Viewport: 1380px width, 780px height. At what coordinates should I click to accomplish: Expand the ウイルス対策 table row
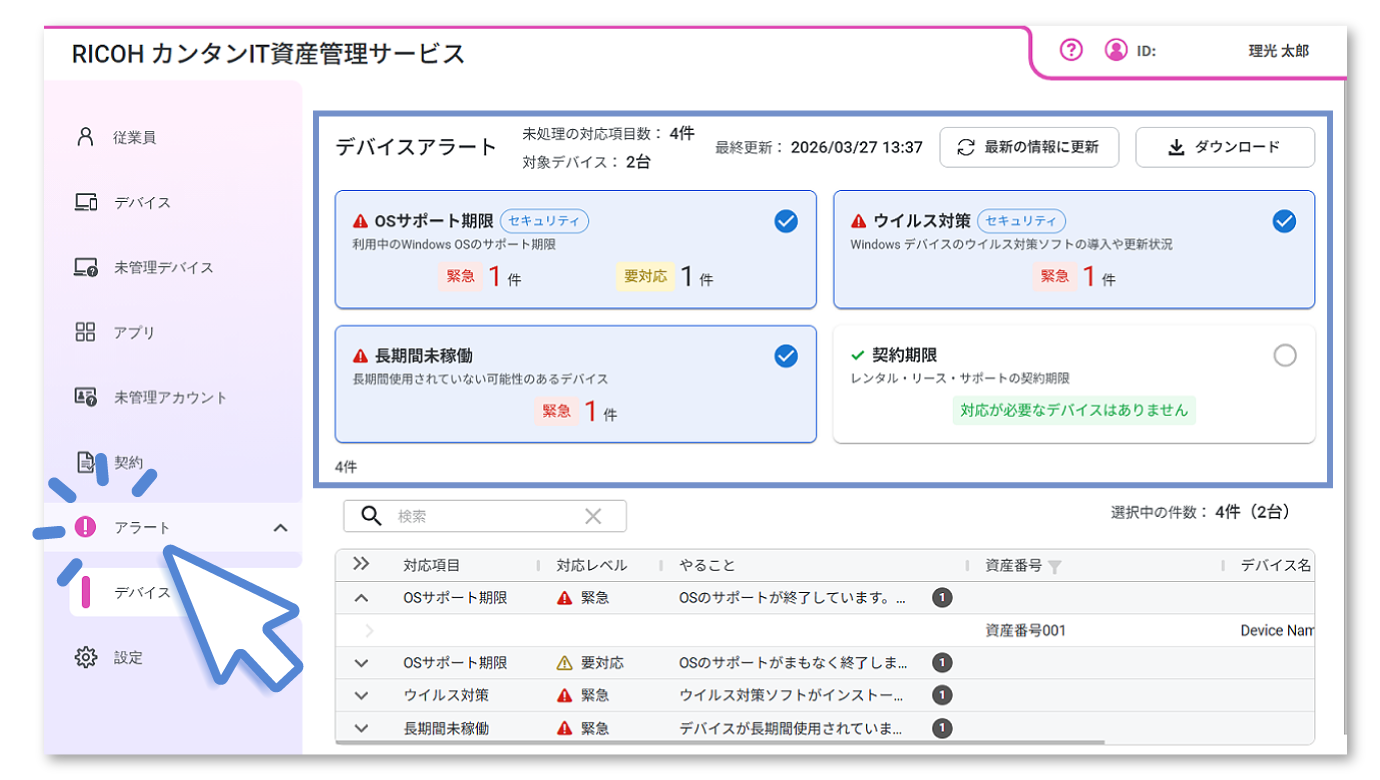[362, 695]
